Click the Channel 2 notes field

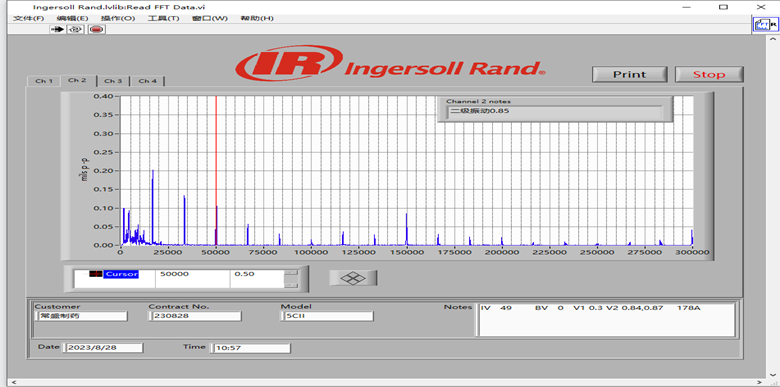[x=554, y=112]
